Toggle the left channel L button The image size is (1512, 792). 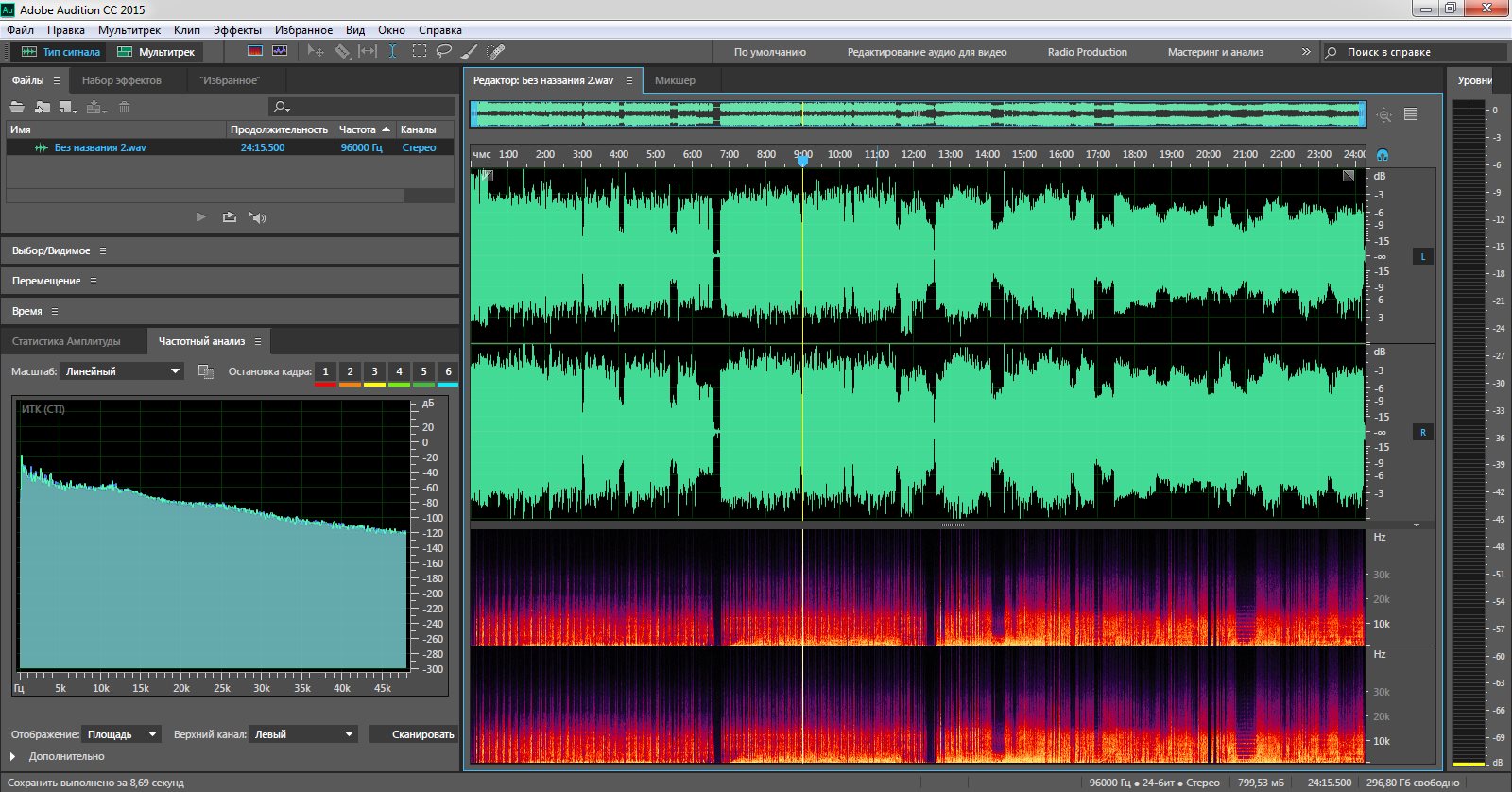1422,256
